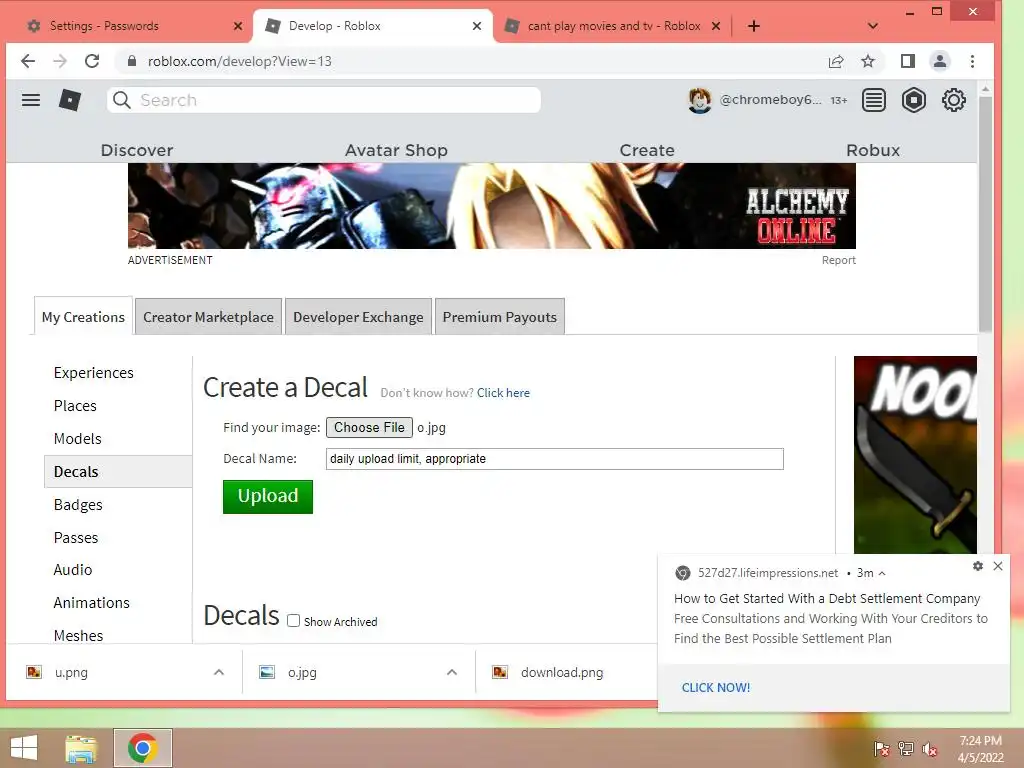Select Models in the sidebar

[x=78, y=439]
